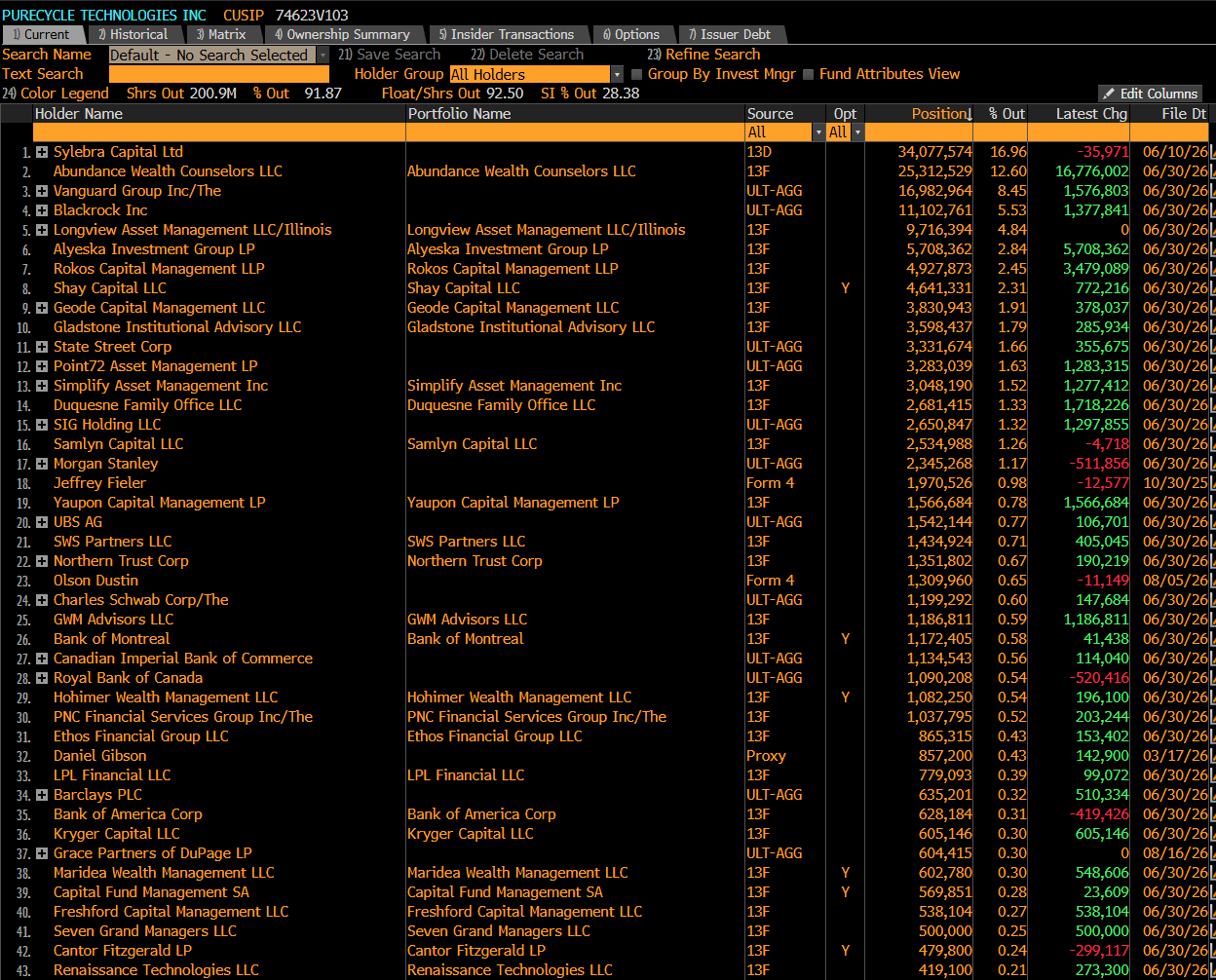Click the Refine Search button

[x=703, y=55]
